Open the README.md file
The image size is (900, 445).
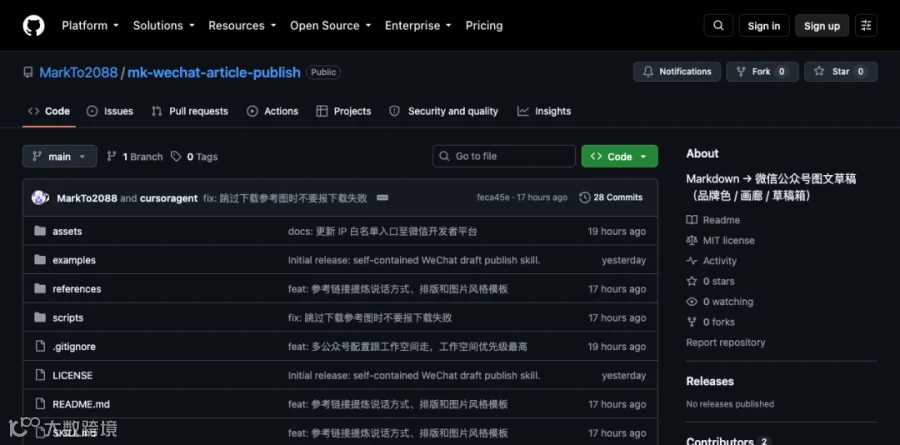81,404
